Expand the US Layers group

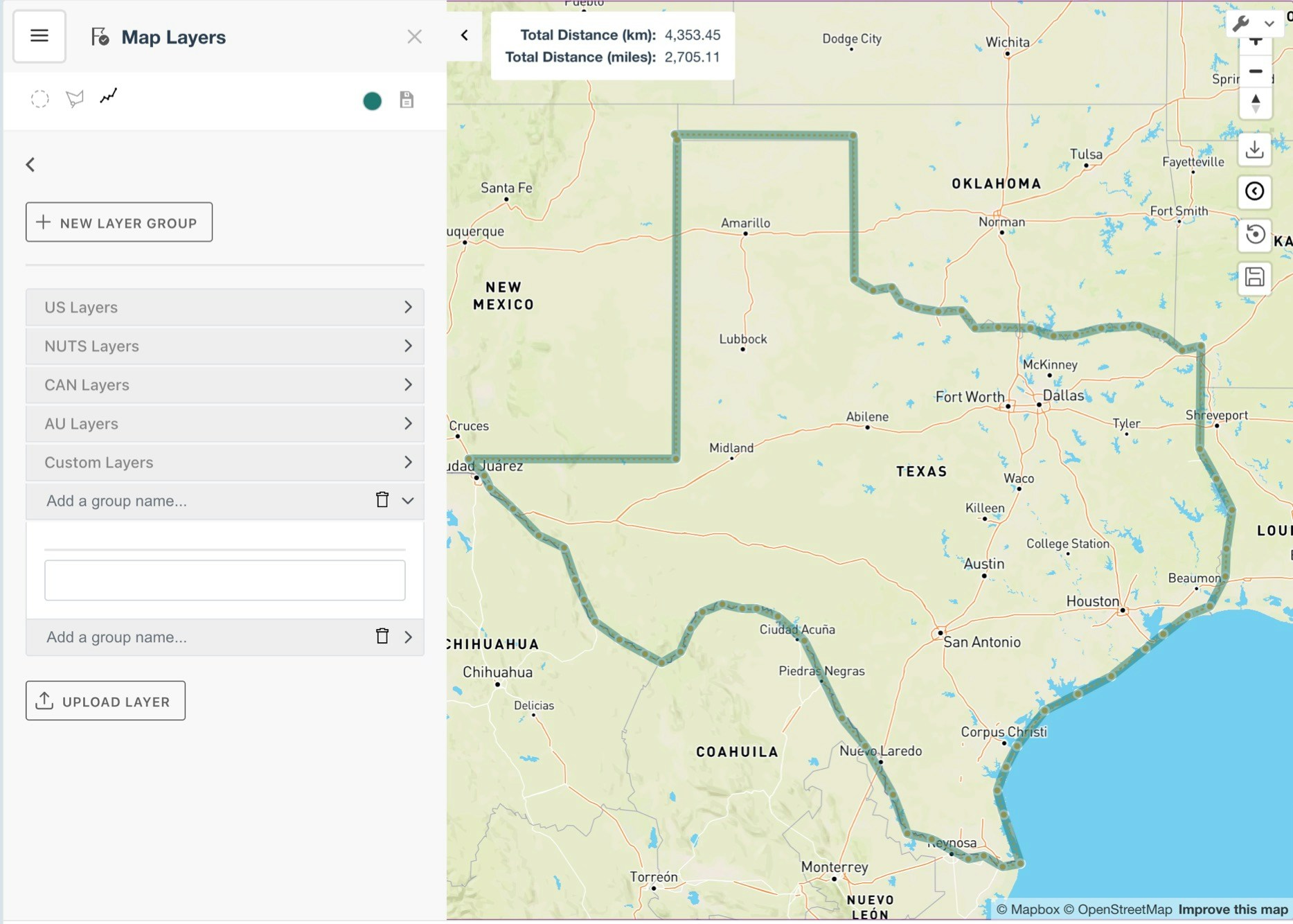224,307
